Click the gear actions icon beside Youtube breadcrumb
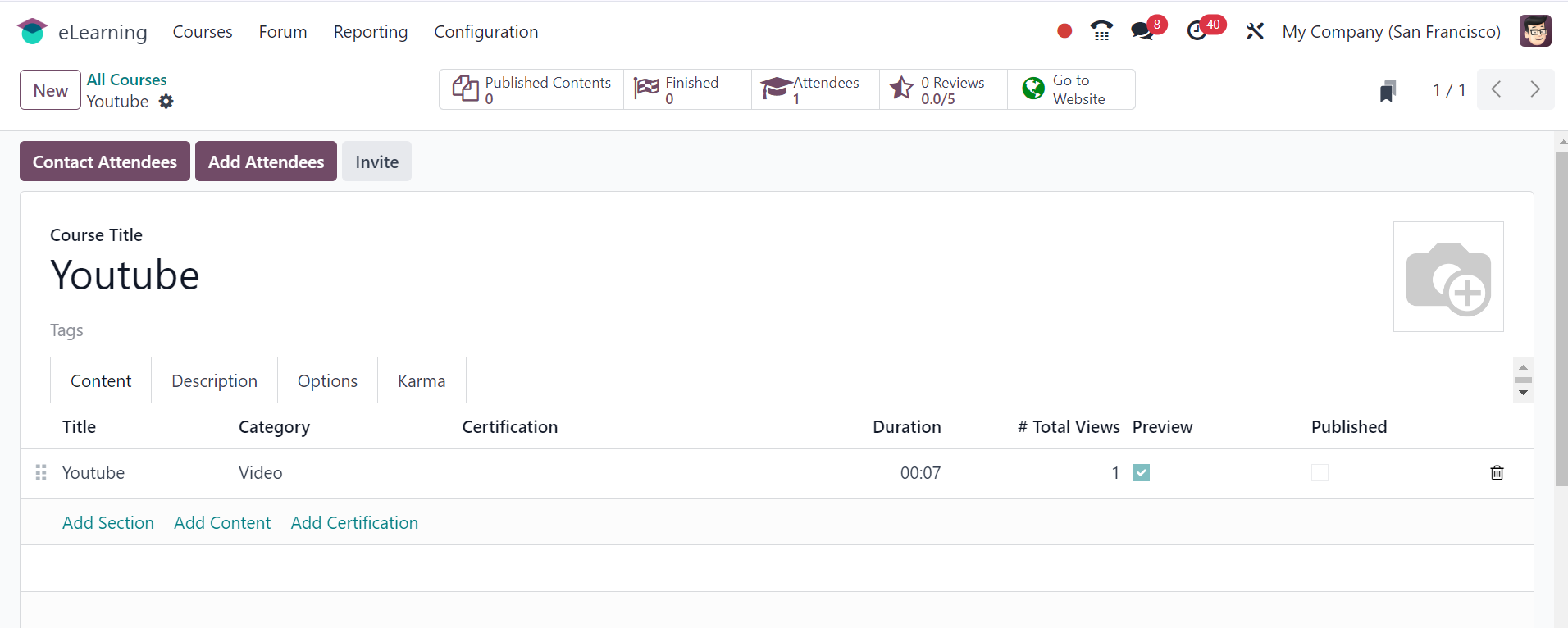 tap(166, 102)
